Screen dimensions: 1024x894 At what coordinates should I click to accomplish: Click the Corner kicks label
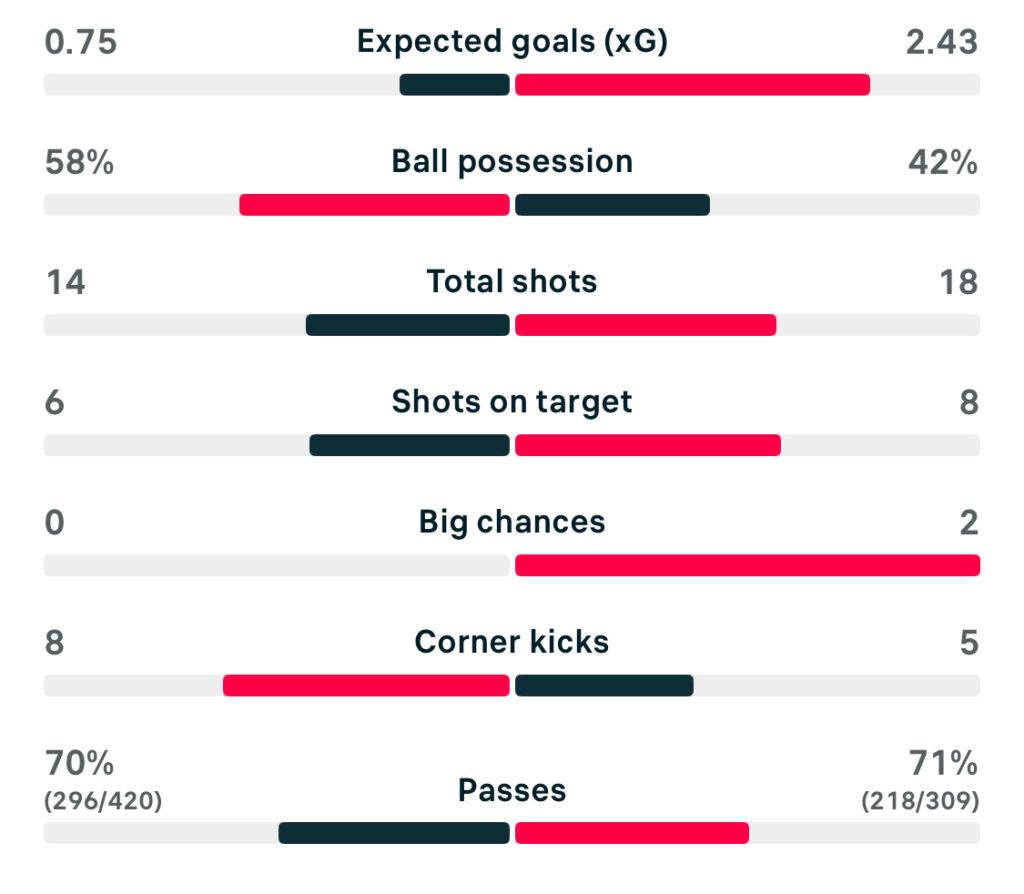pos(512,642)
